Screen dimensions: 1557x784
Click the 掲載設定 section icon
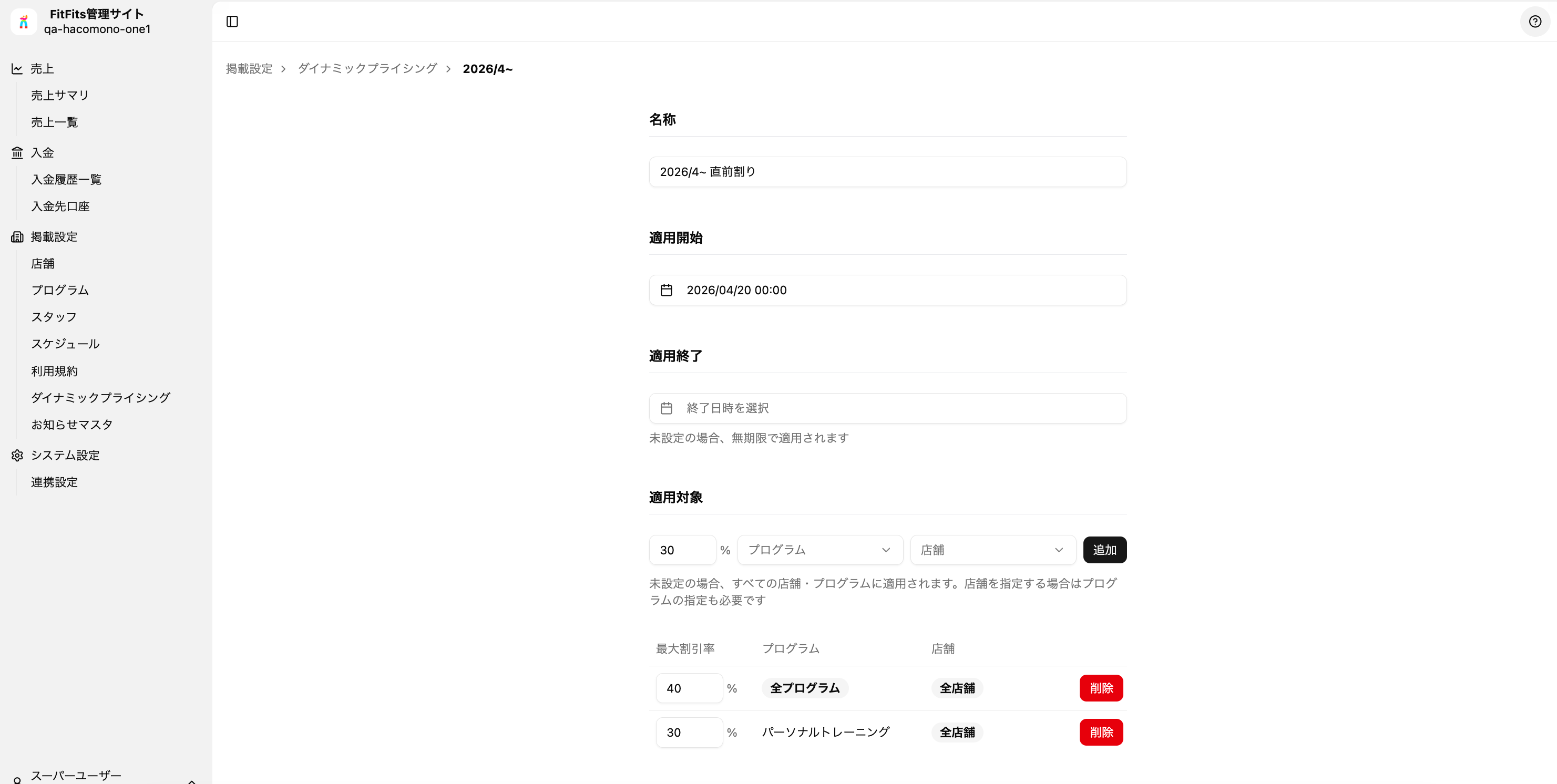click(x=17, y=236)
